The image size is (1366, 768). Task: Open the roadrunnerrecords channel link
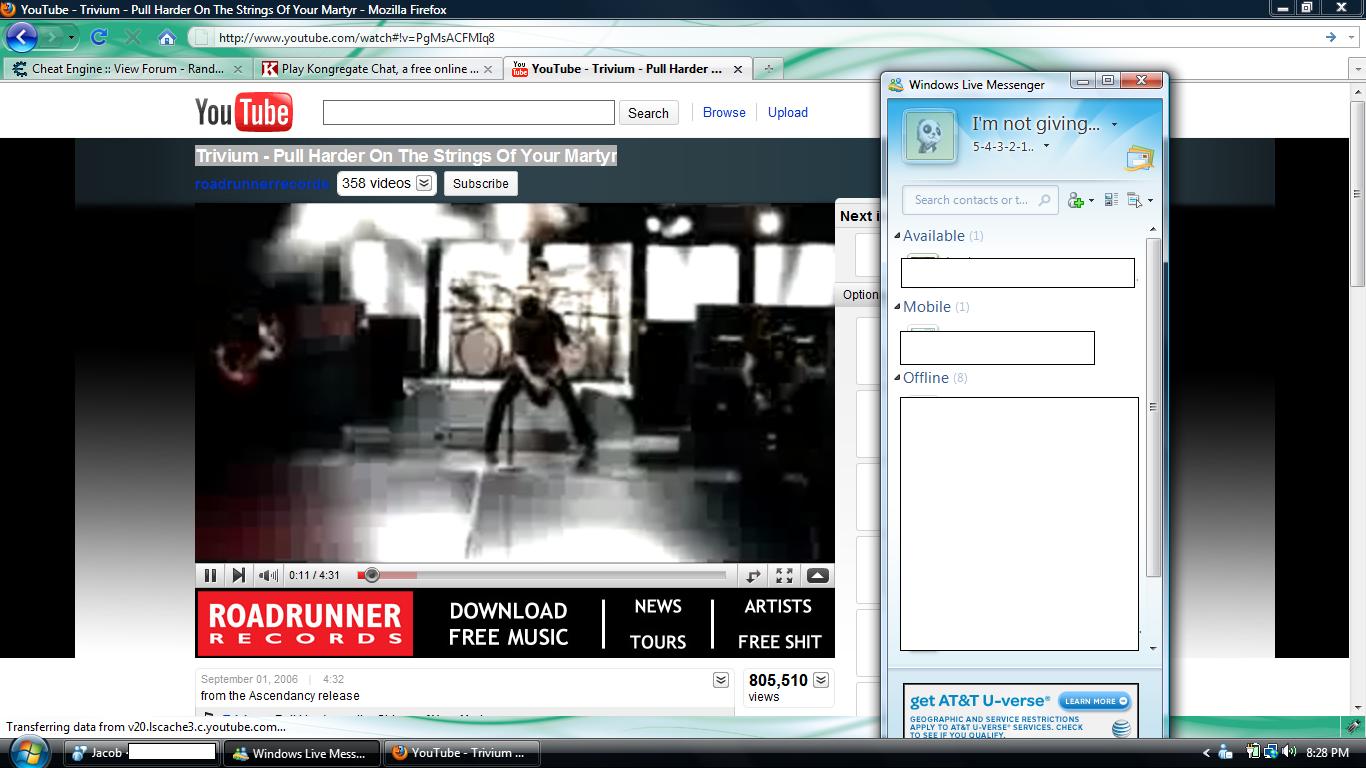(x=262, y=184)
